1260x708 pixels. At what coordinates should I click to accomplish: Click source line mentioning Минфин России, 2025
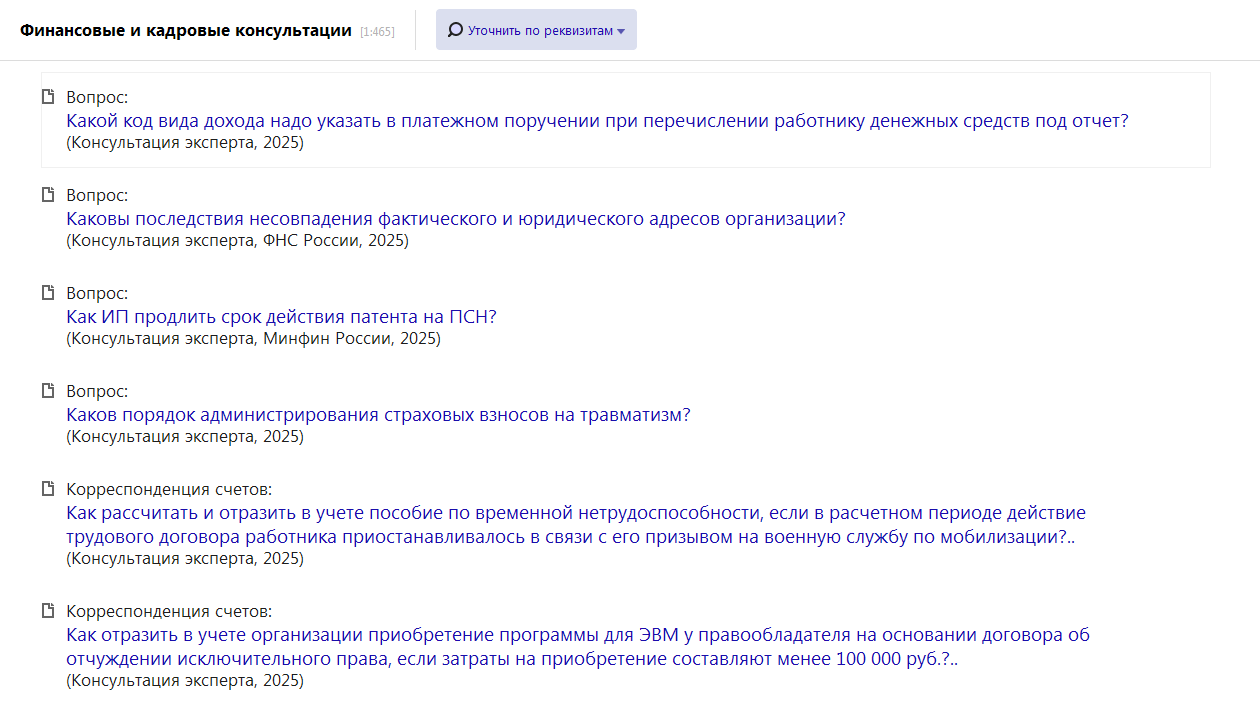[x=253, y=339]
